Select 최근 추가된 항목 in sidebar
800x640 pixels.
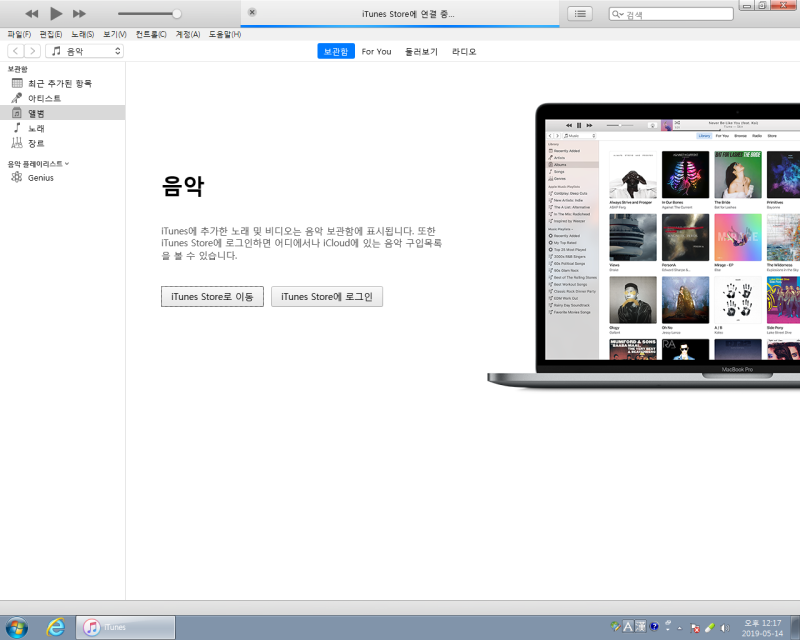[x=62, y=83]
